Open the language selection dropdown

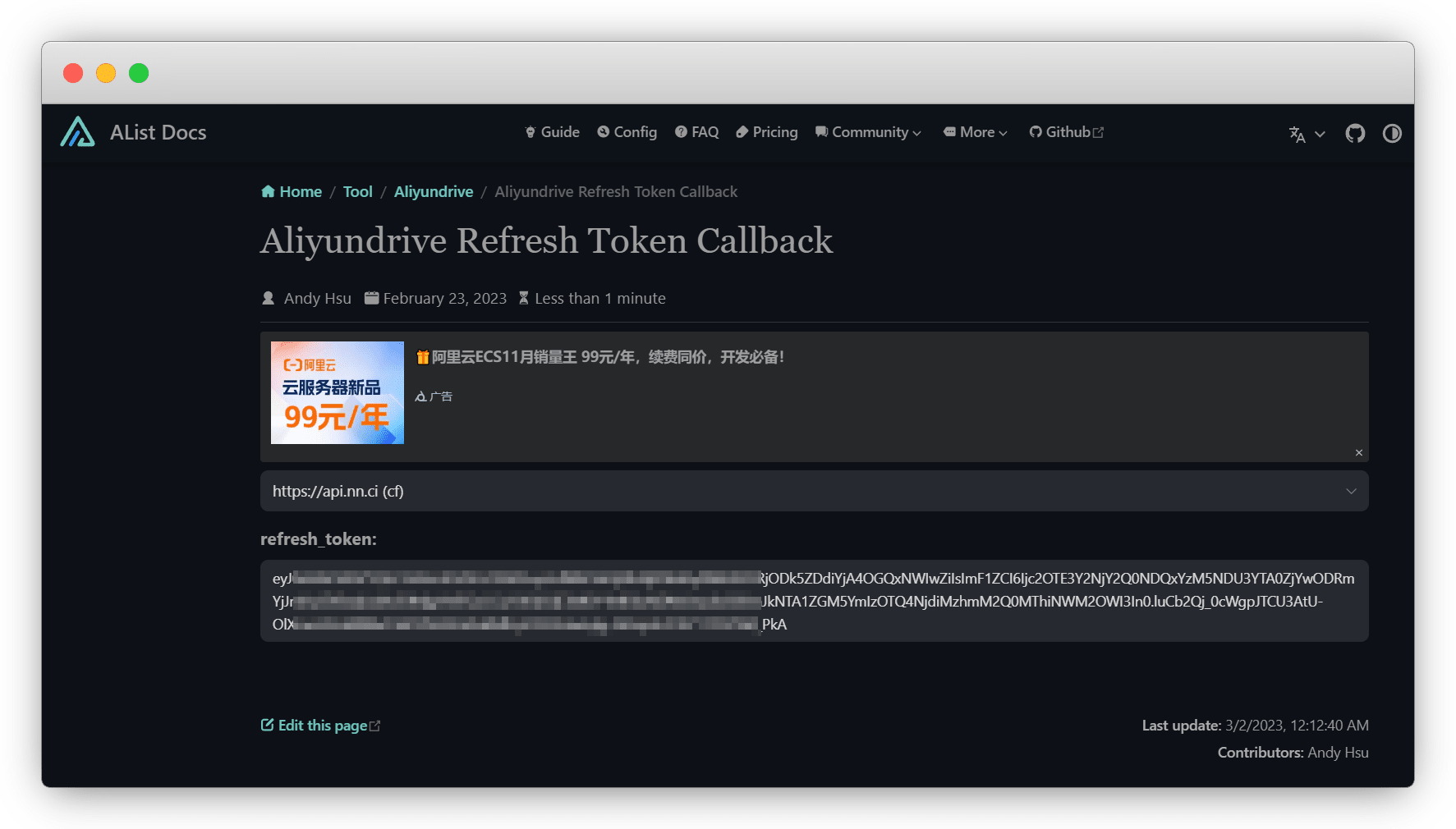click(1307, 134)
